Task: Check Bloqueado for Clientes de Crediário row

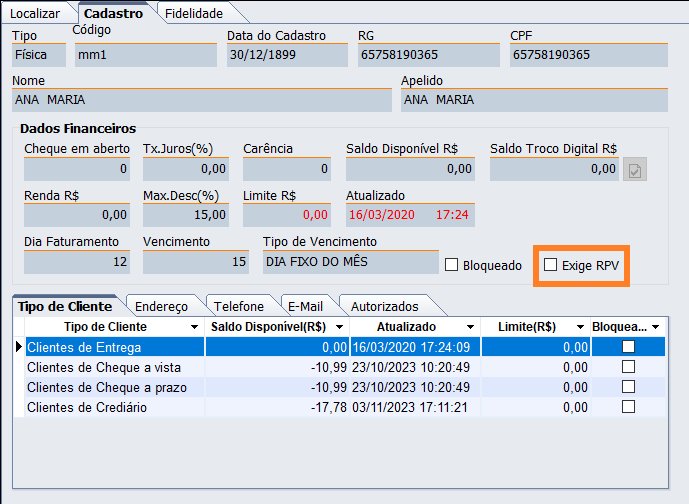Action: click(628, 407)
